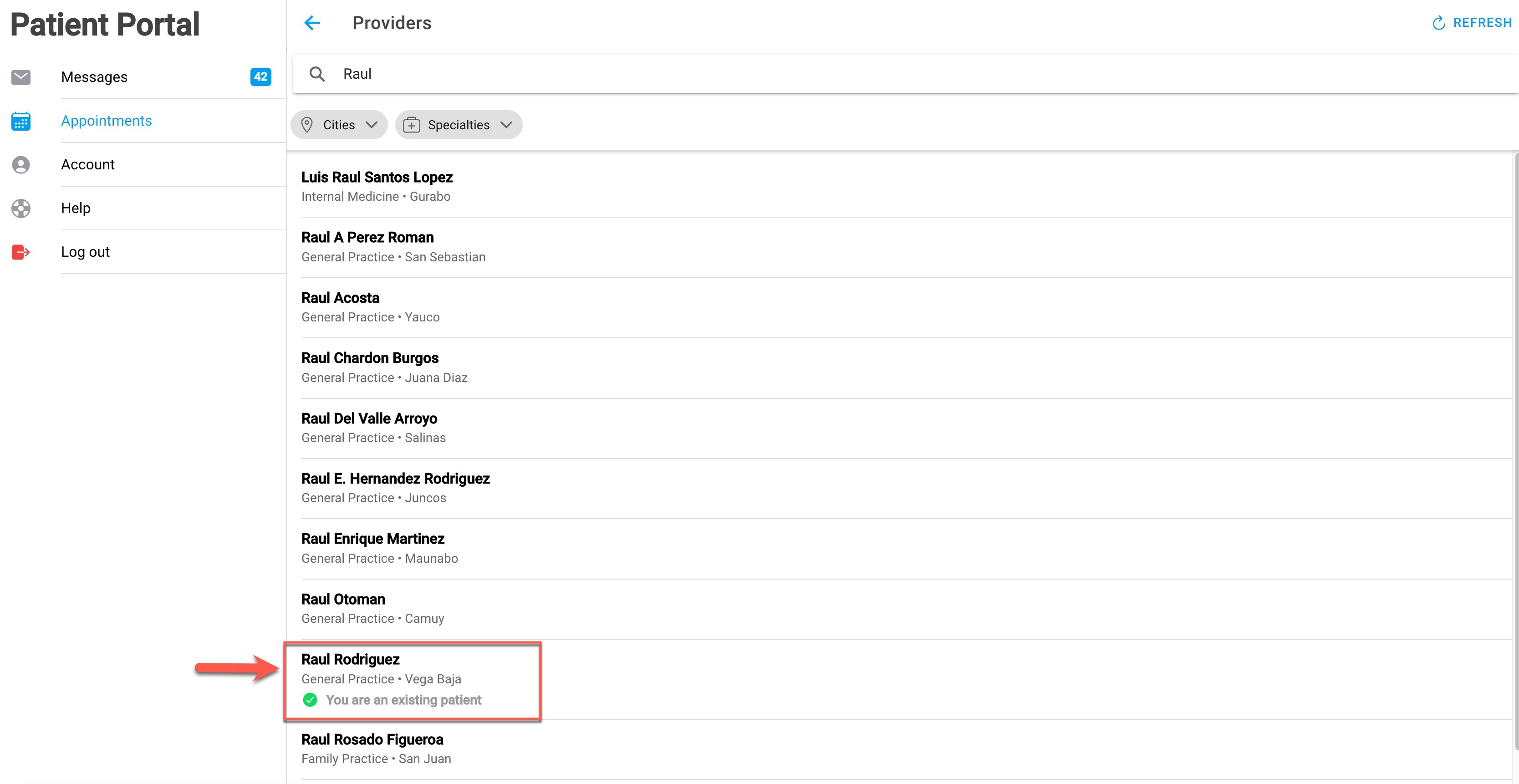1519x784 pixels.
Task: Click the Help lifebuoy icon
Action: coord(21,208)
